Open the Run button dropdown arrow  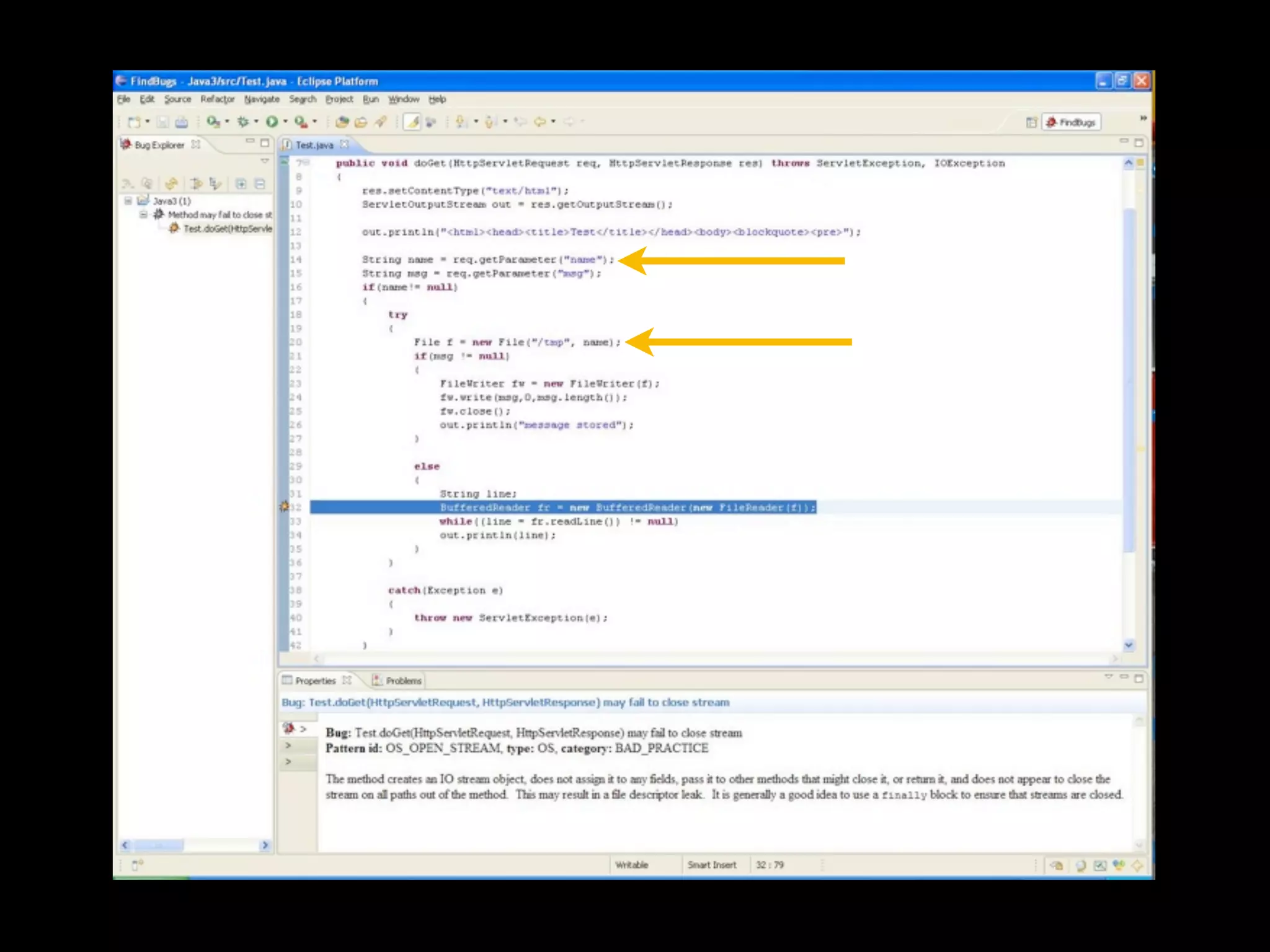click(x=285, y=121)
